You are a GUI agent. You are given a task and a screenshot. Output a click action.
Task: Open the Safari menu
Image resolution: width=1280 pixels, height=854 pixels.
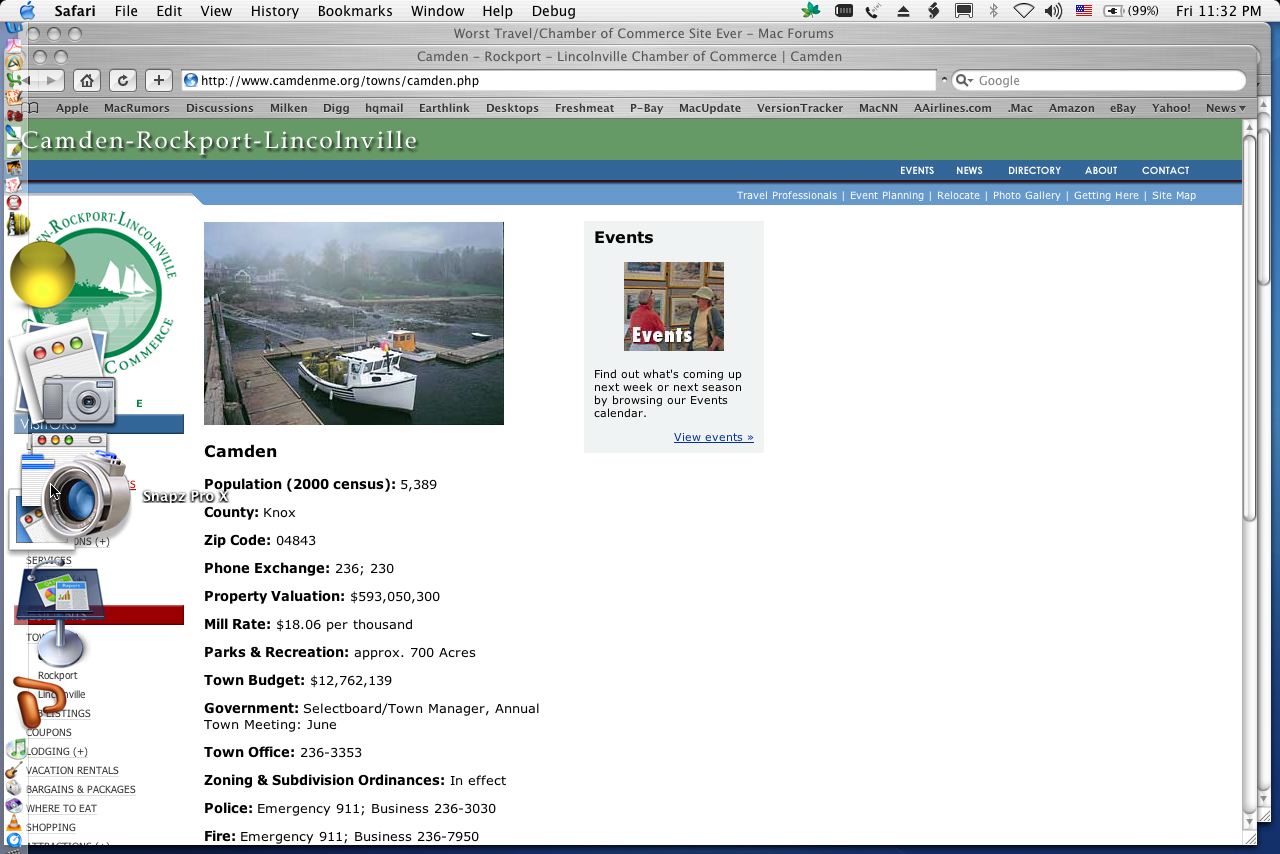click(x=75, y=11)
